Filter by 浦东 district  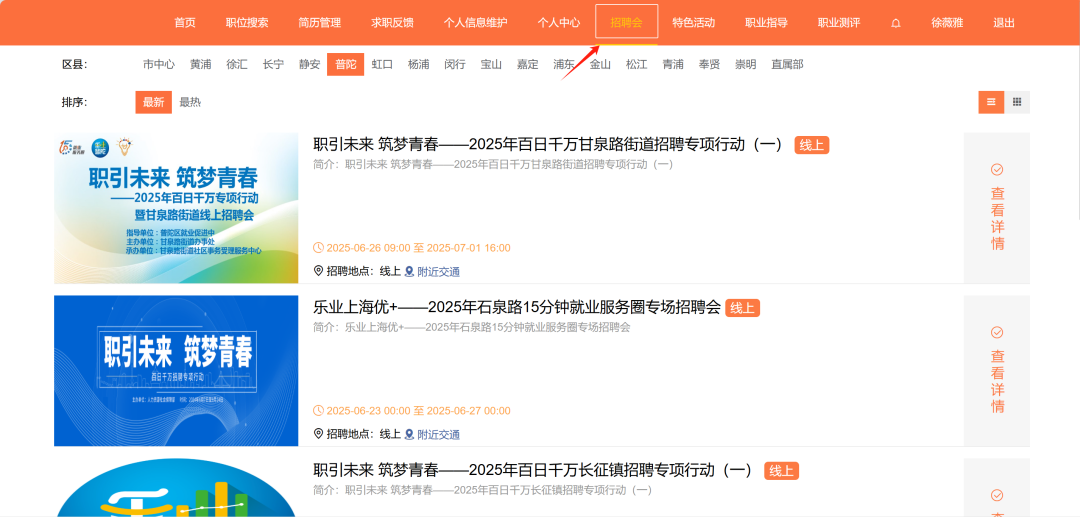(x=564, y=64)
